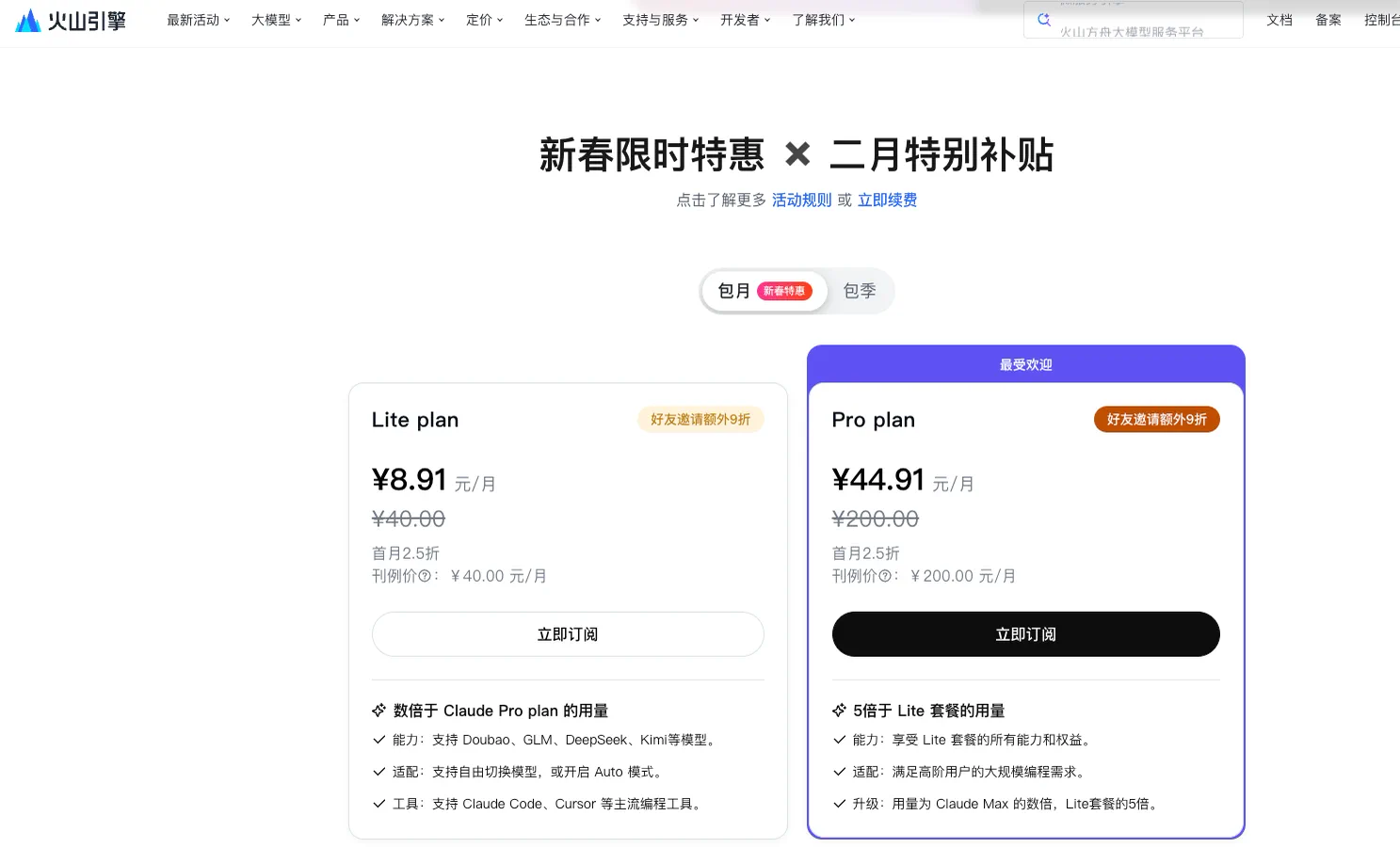This screenshot has height=864, width=1400.
Task: Click sparkle icon beside 5倍于 Lite 套餐
Action: [x=839, y=711]
